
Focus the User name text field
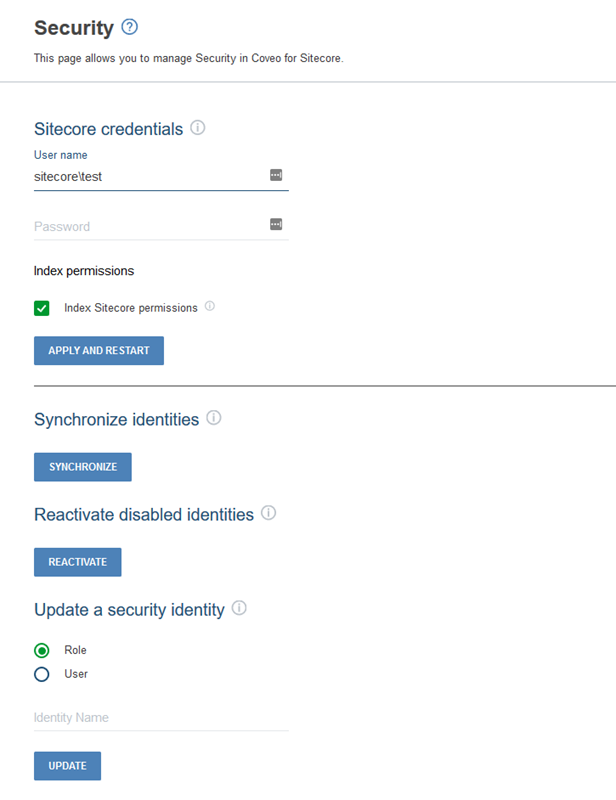[x=150, y=176]
